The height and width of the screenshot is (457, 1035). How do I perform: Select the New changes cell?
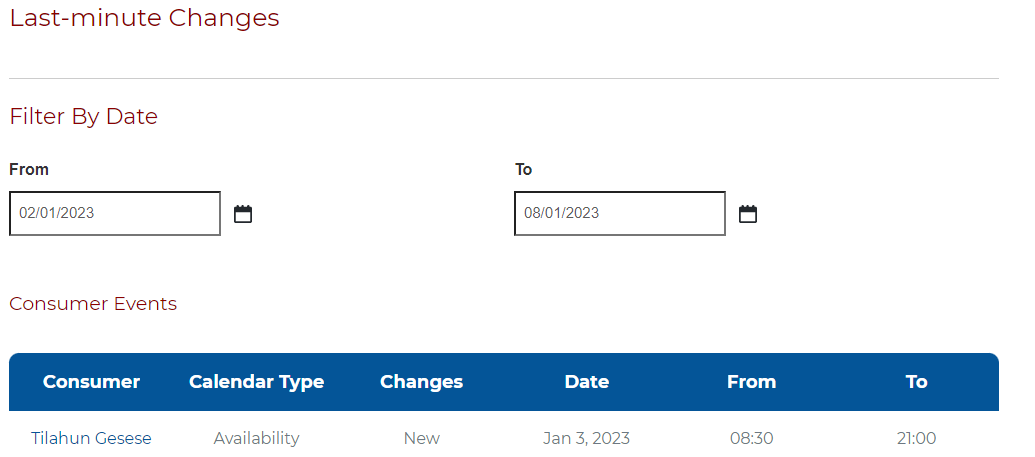[x=421, y=438]
